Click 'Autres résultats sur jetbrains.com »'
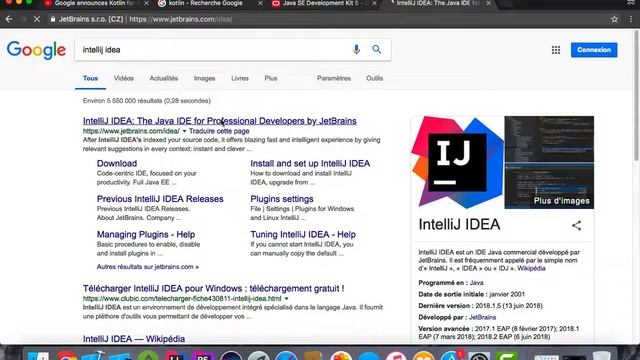Screen dimensions: 640x360 tap(148, 267)
